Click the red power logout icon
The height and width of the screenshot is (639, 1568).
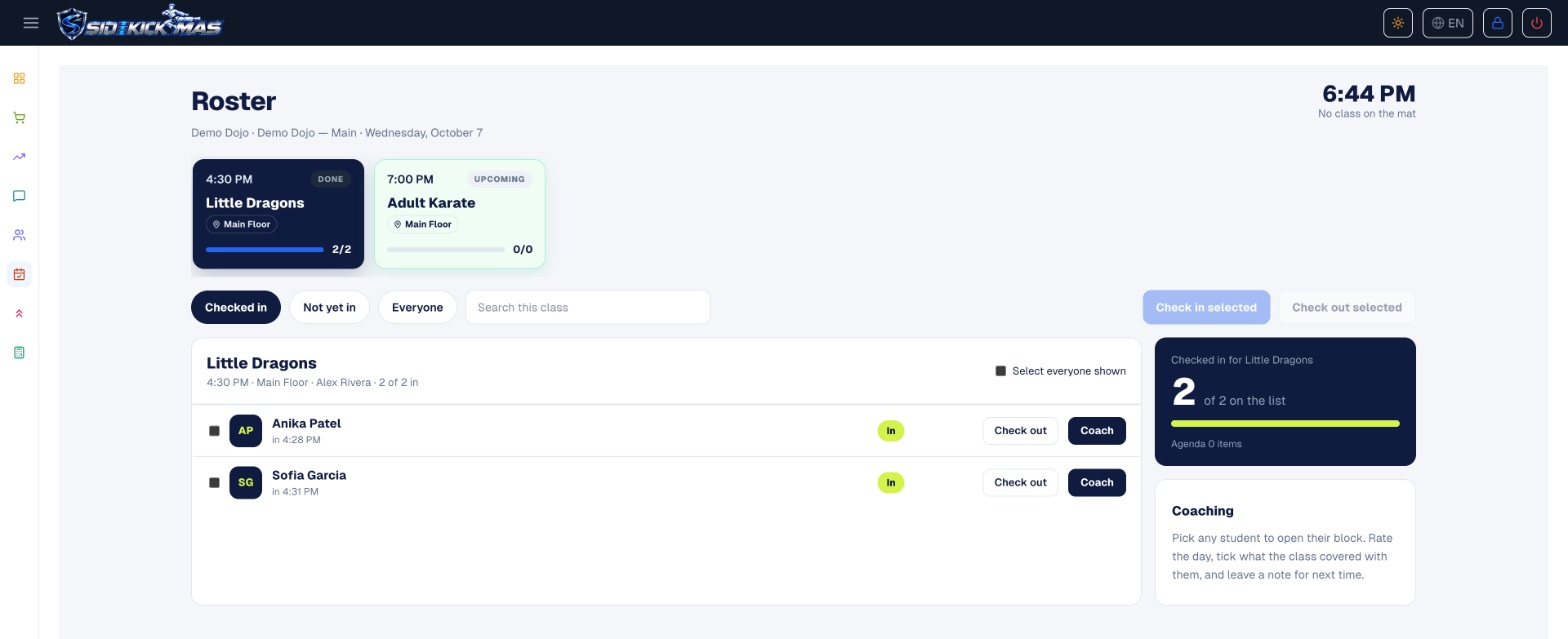click(1537, 23)
